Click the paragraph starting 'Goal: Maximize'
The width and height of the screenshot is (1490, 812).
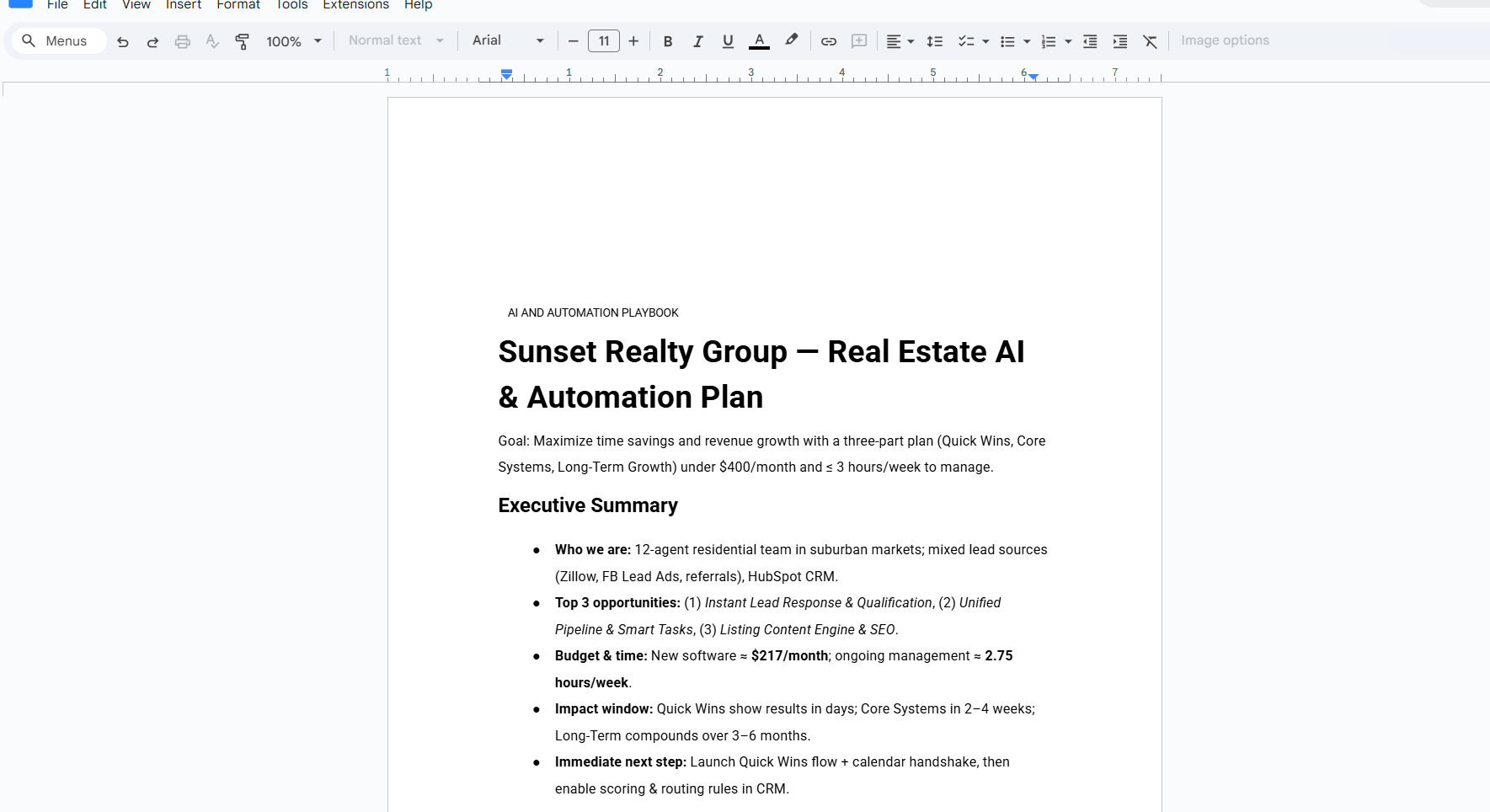click(x=772, y=454)
